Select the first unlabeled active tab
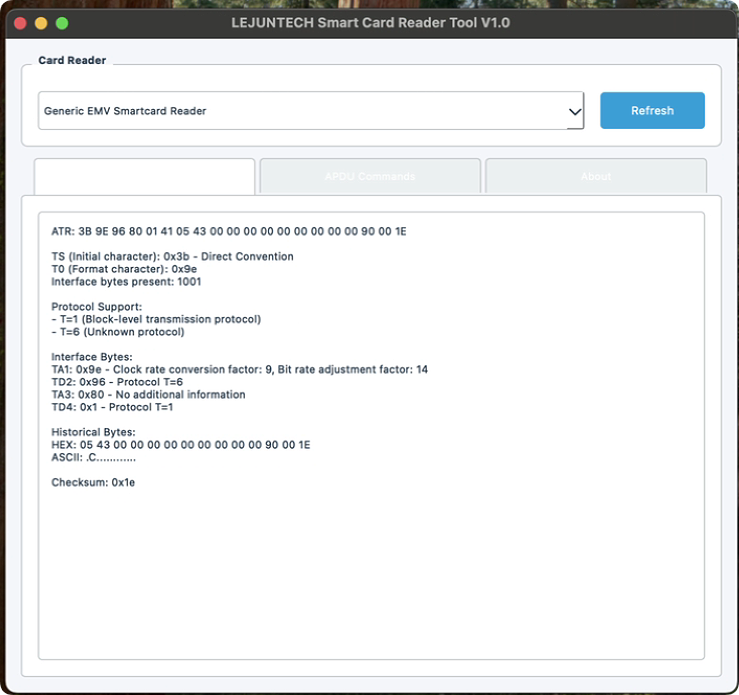This screenshot has height=695, width=739. click(x=145, y=176)
